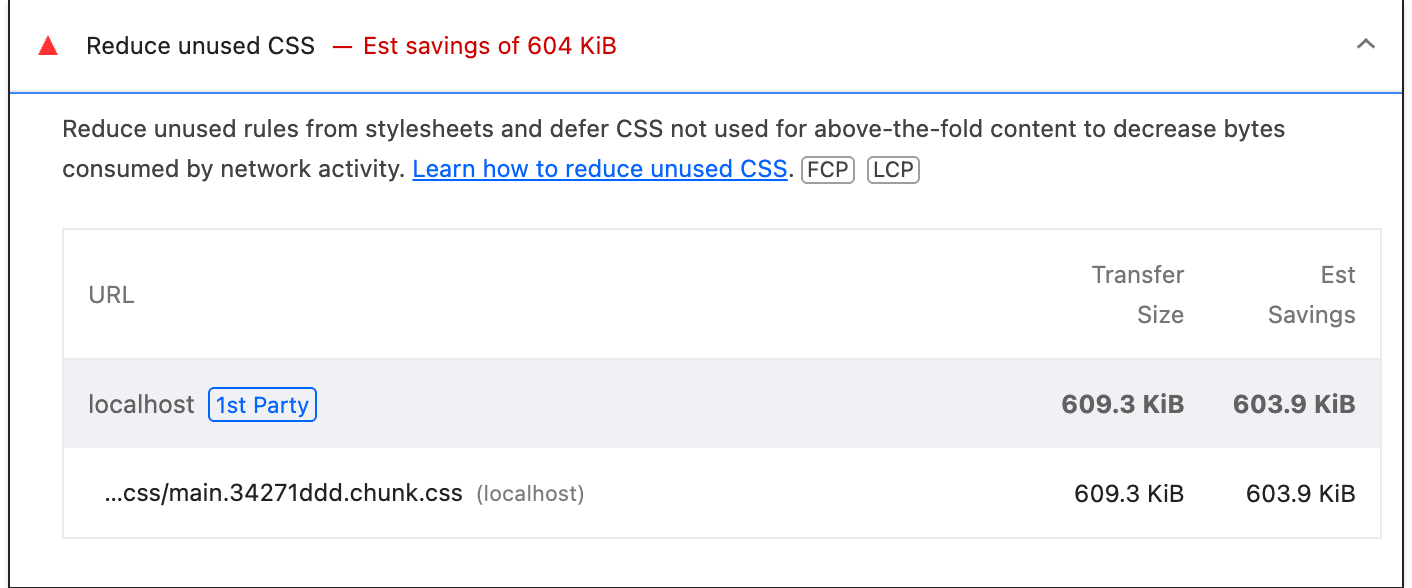Click the Est Savings column header
The width and height of the screenshot is (1412, 588).
[x=1311, y=294]
